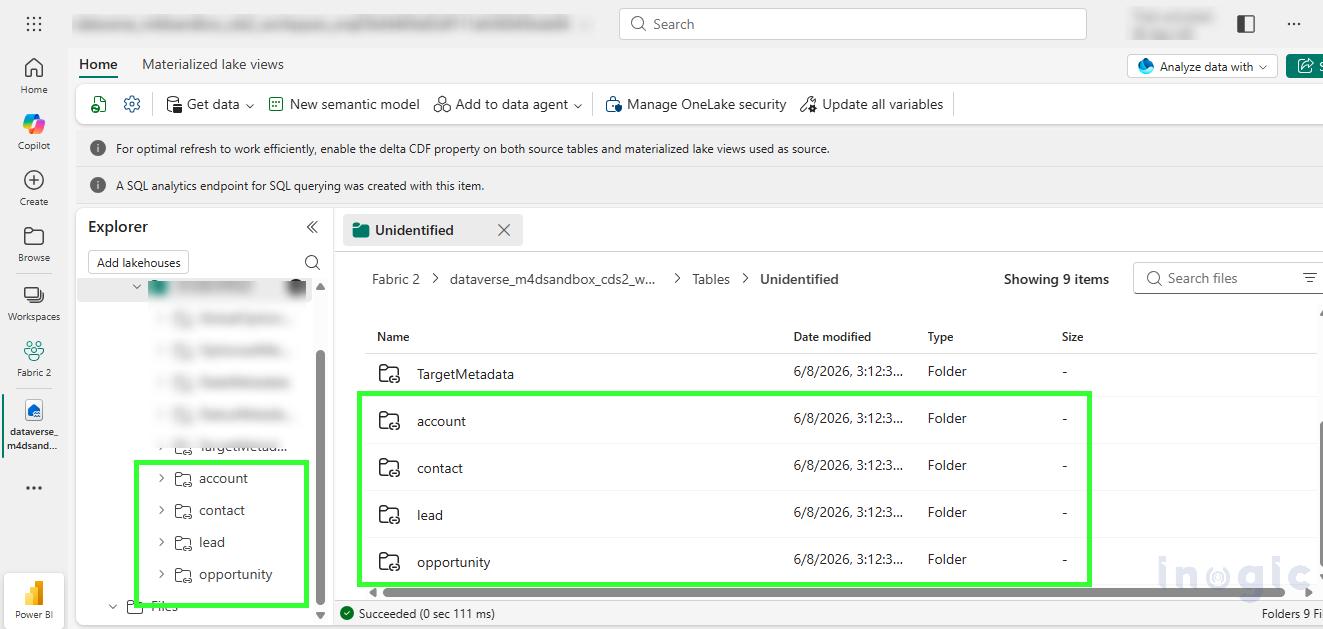Switch to the Home ribbon tab
The height and width of the screenshot is (629, 1323).
(98, 64)
